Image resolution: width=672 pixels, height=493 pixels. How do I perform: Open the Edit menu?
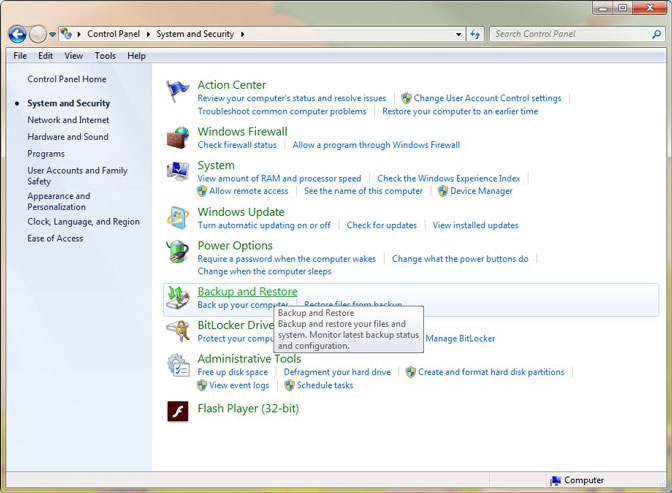pyautogui.click(x=45, y=56)
